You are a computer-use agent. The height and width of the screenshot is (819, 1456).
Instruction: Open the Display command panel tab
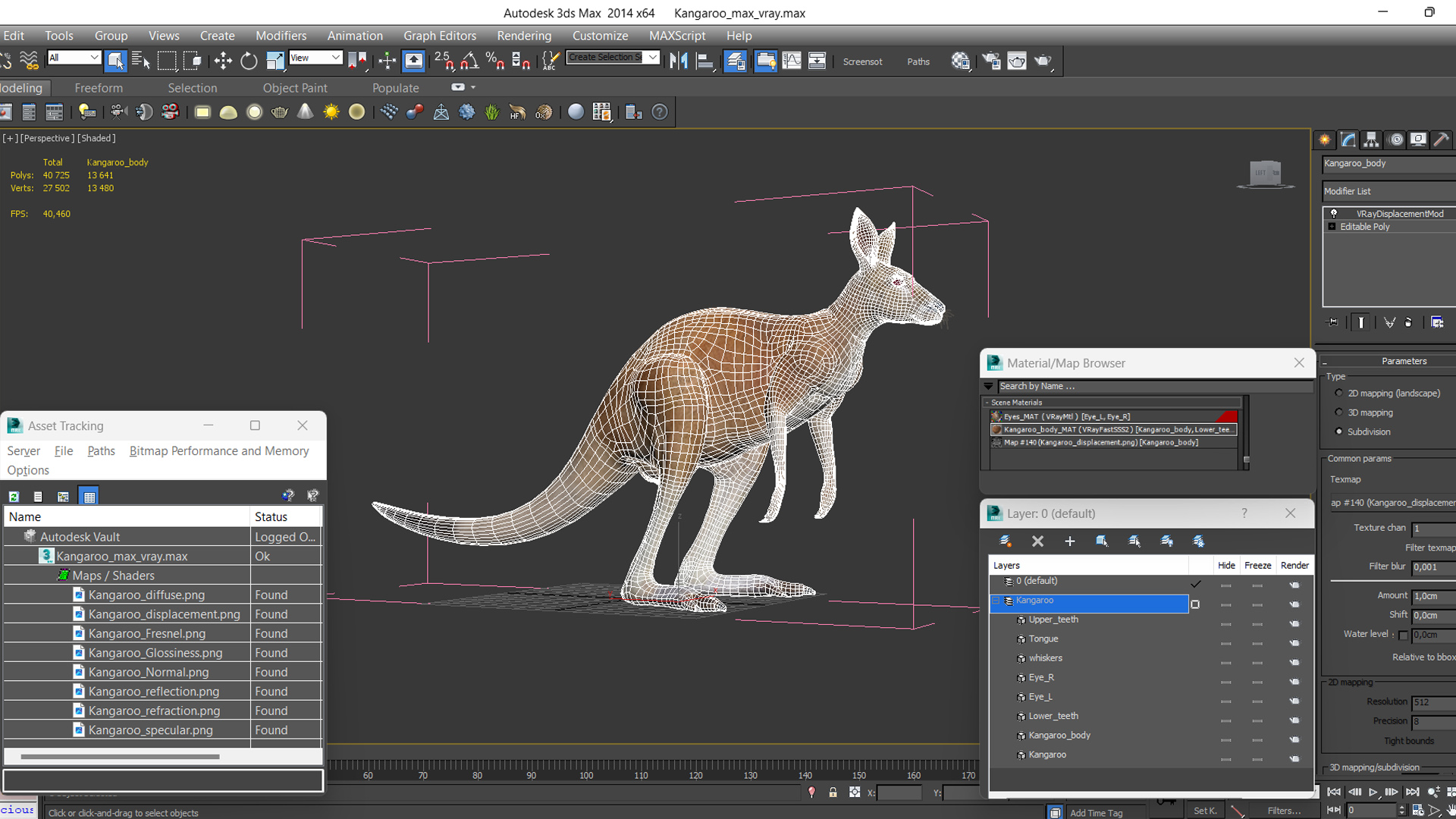point(1418,140)
